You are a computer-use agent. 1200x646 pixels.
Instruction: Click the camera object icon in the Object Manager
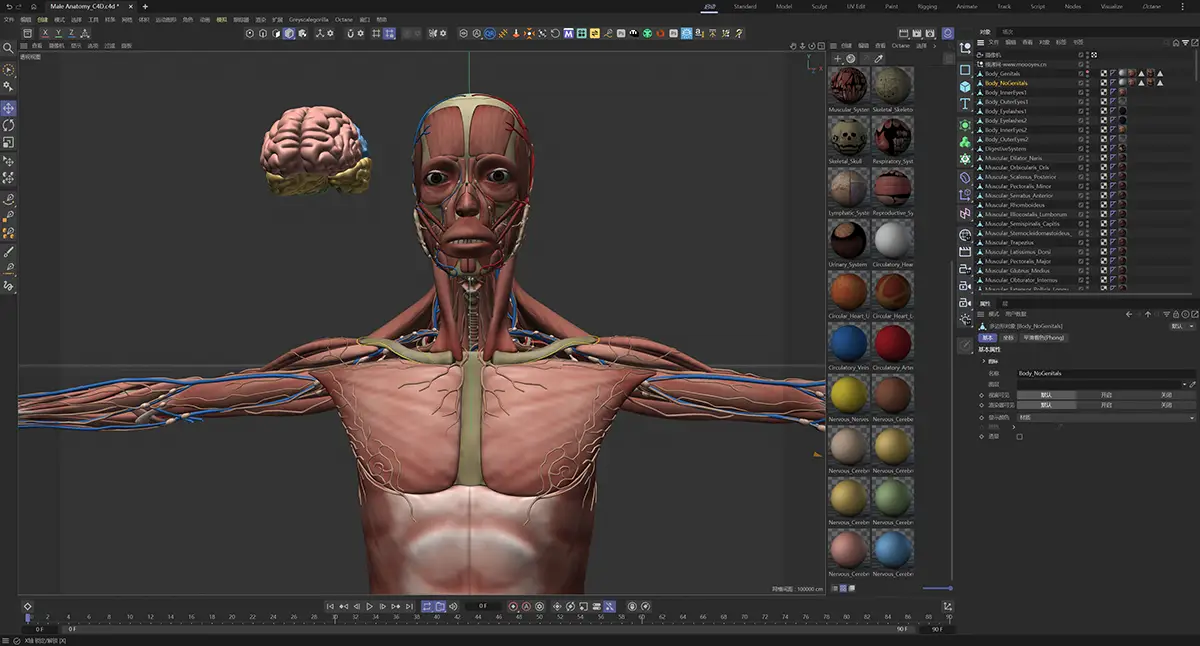click(979, 55)
